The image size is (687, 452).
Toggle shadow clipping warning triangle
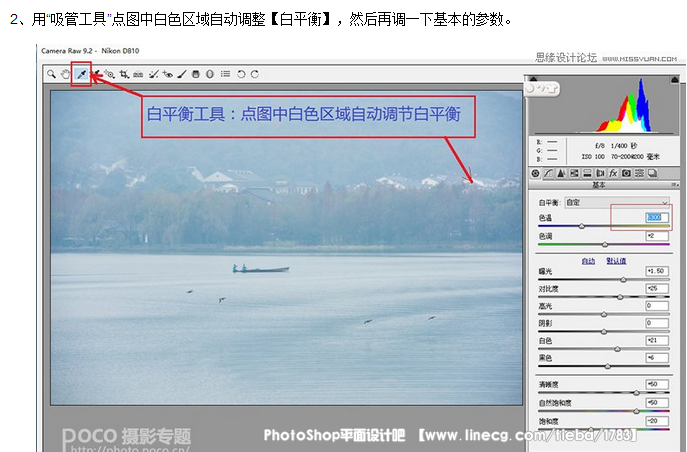tap(533, 79)
